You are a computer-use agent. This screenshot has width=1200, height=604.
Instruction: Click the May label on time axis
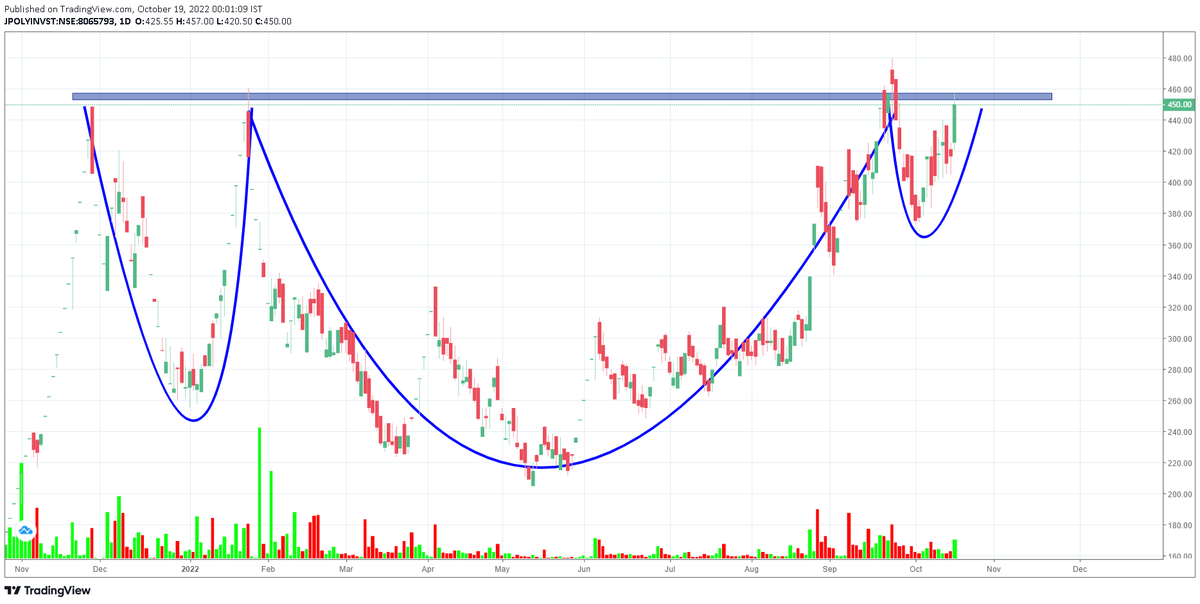tap(502, 568)
